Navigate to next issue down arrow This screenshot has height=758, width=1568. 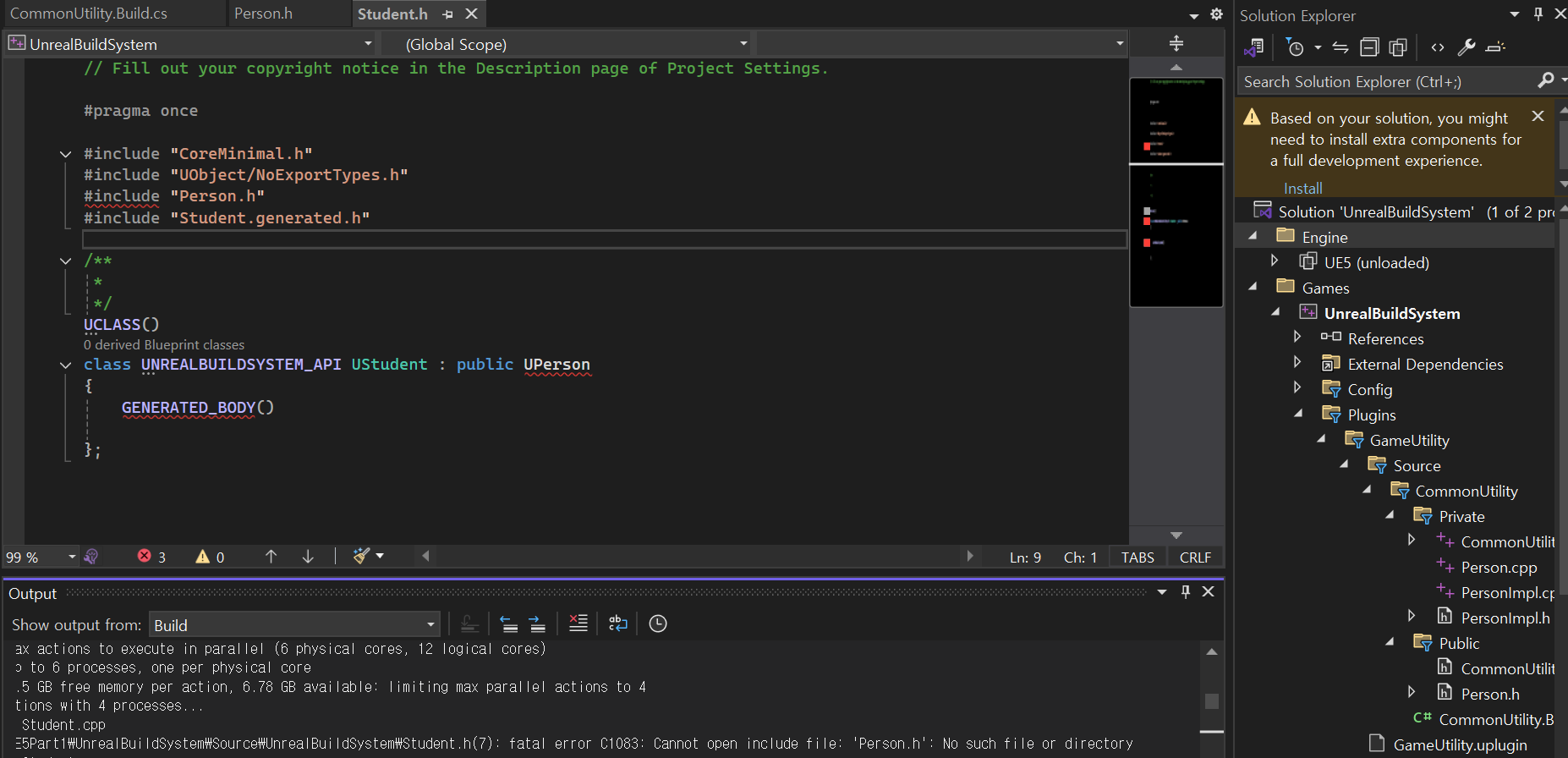click(308, 556)
